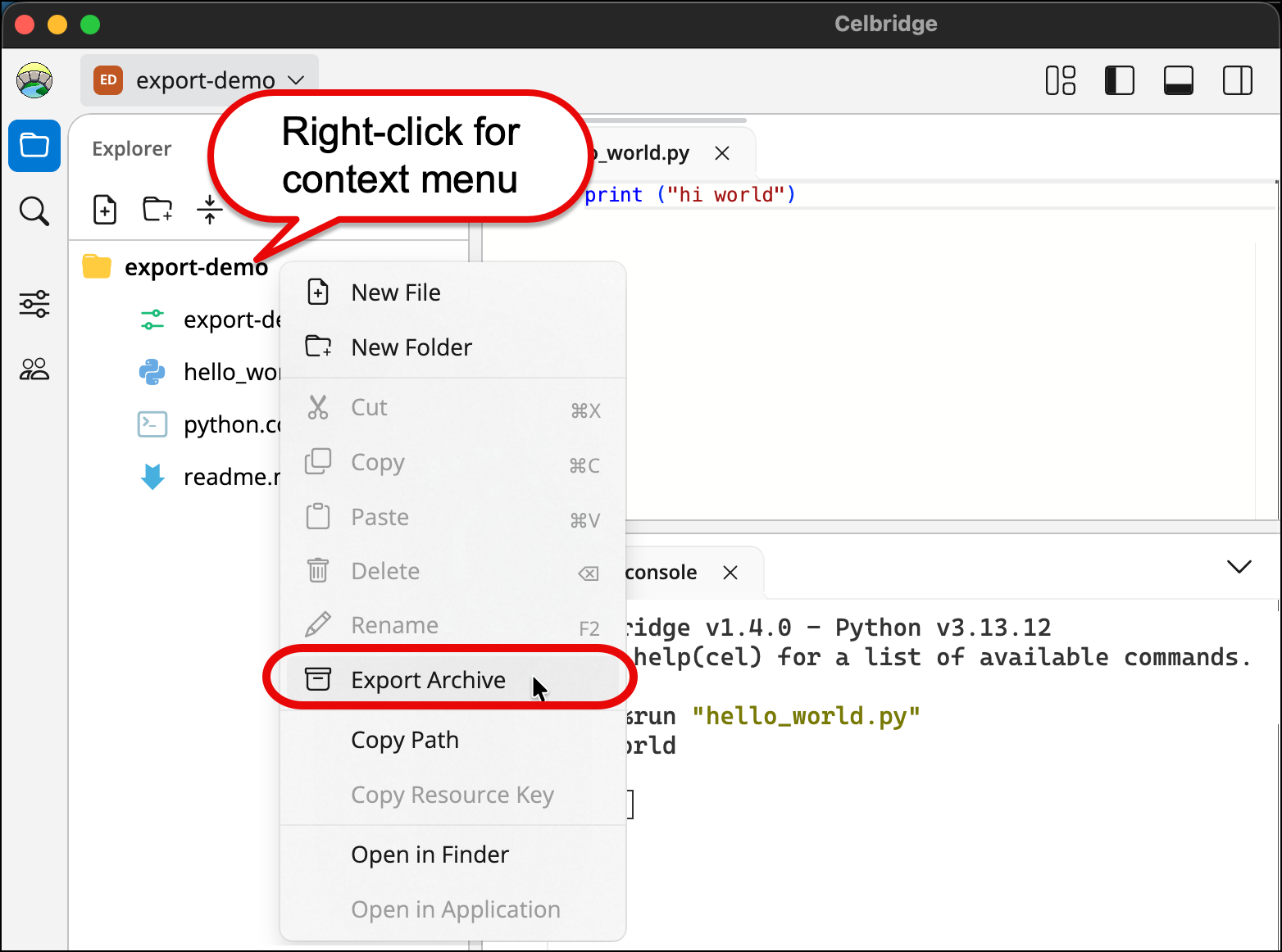Image resolution: width=1282 pixels, height=952 pixels.
Task: Click the Celbridge logo icon
Action: pyautogui.click(x=34, y=80)
